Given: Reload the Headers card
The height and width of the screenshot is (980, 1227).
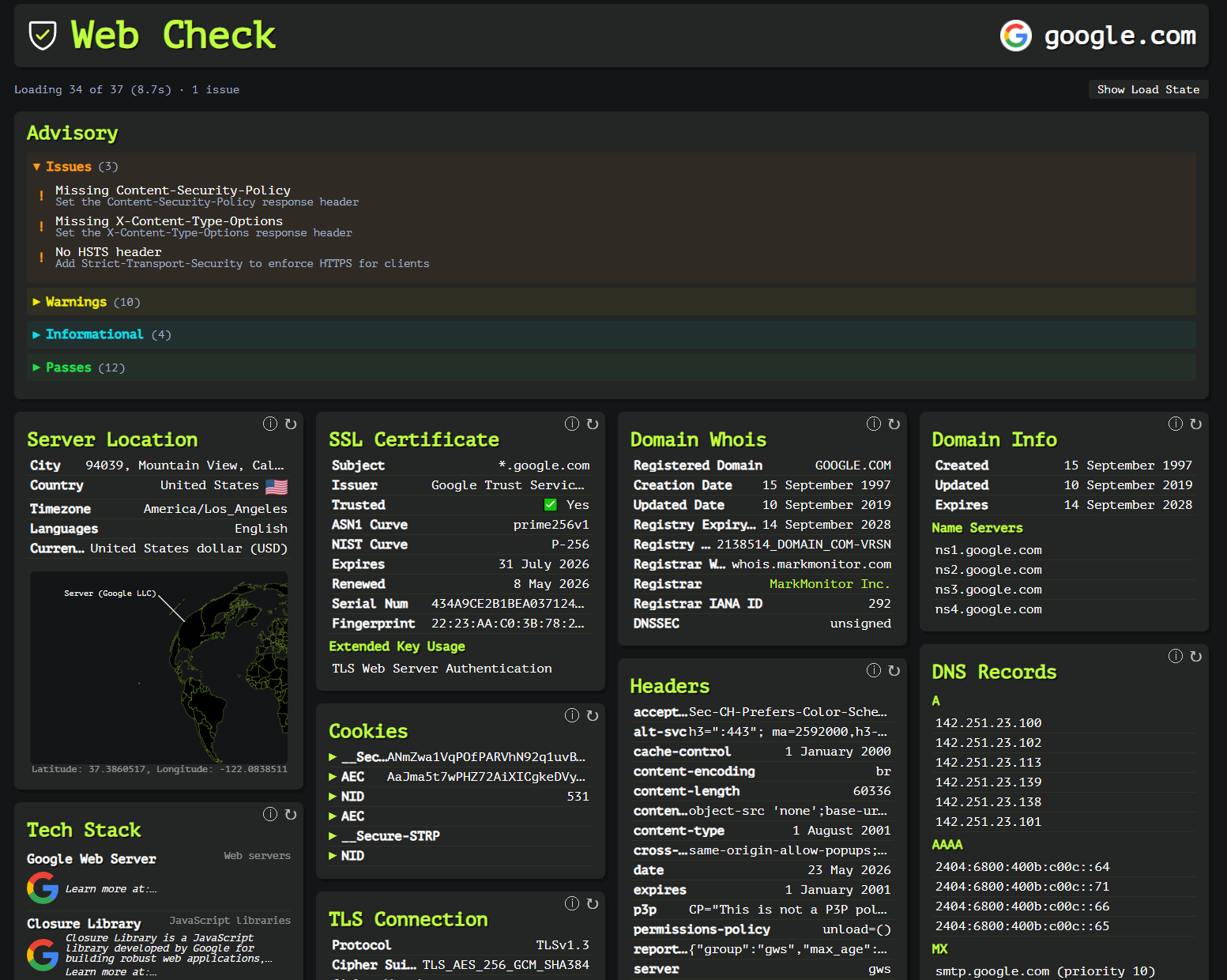Looking at the screenshot, I should pos(894,671).
